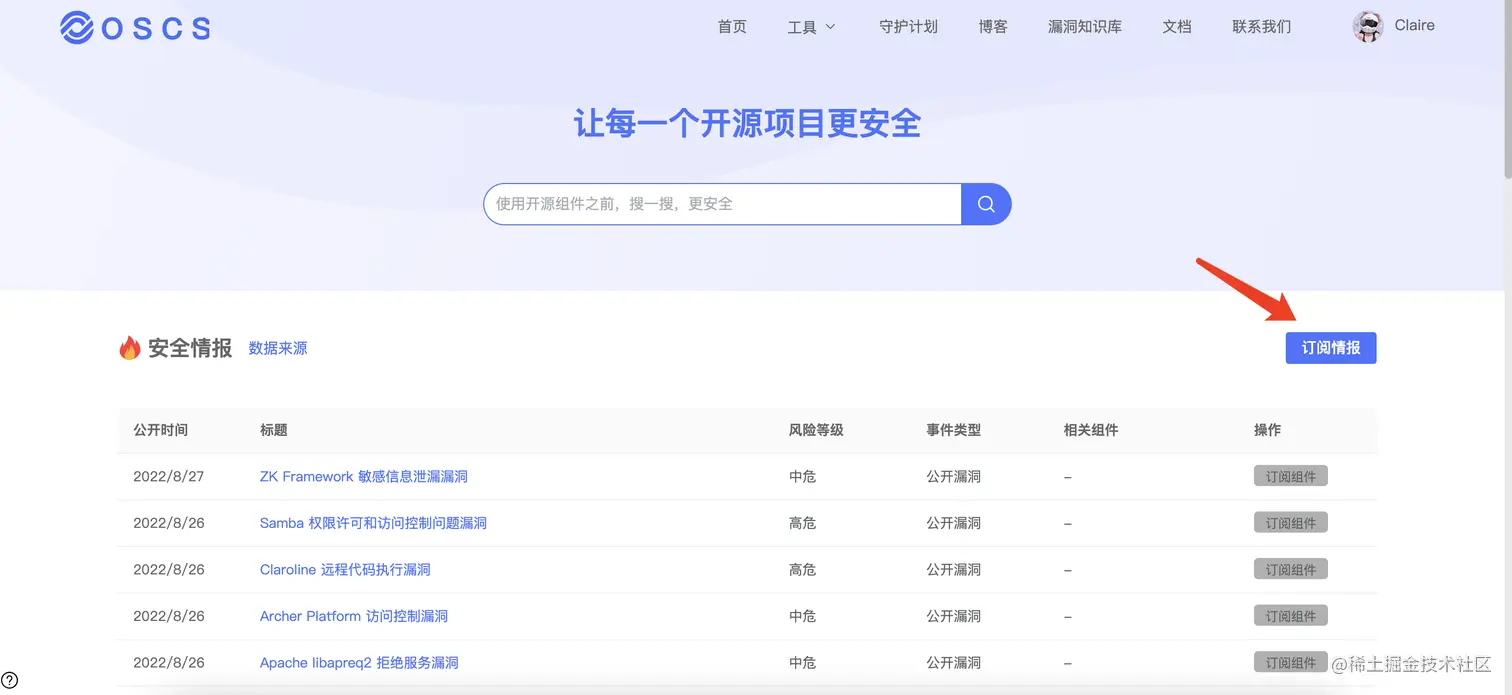Click 公开漏洞 in the Archer Platform row
The width and height of the screenshot is (1512, 695).
953,616
